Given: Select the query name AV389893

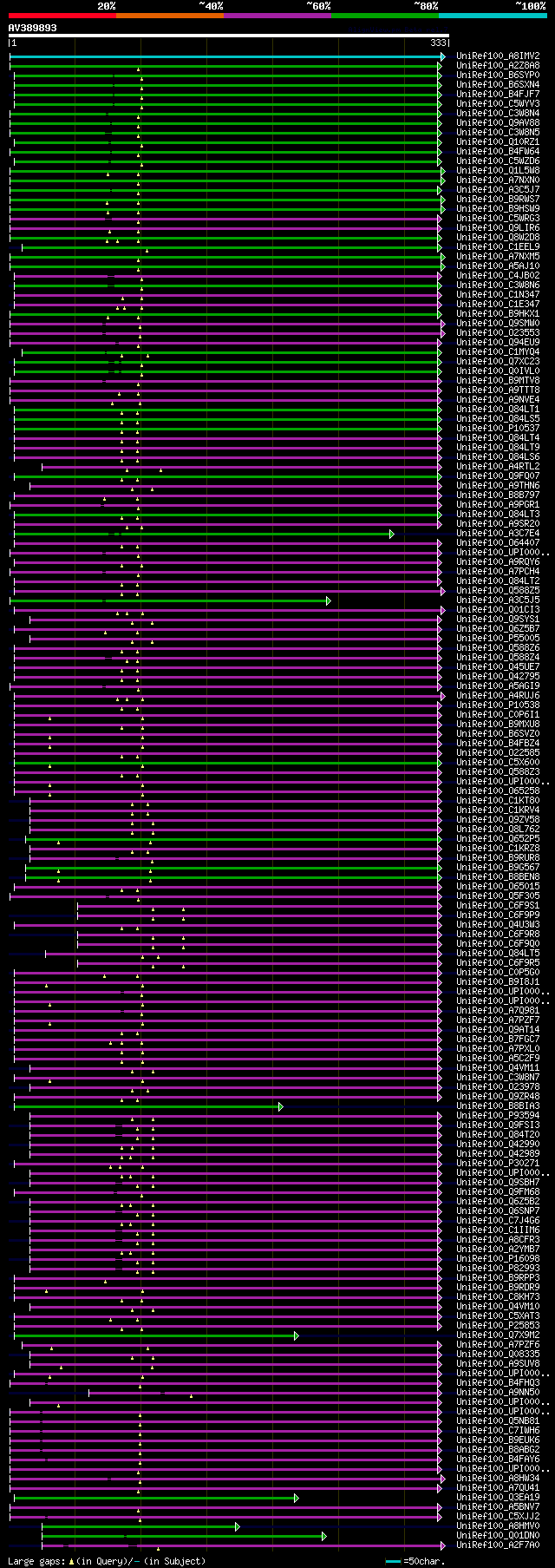Looking at the screenshot, I should click(x=33, y=28).
